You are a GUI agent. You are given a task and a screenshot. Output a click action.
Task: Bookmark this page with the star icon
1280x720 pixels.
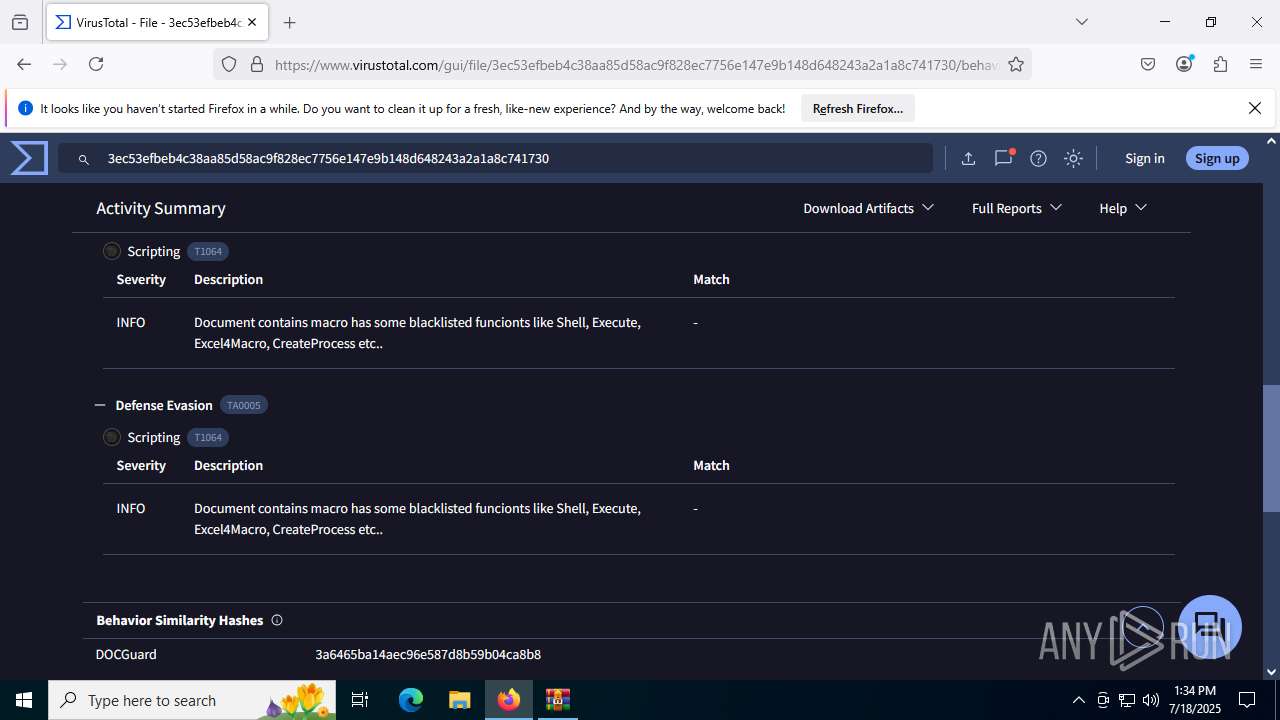pos(1016,64)
